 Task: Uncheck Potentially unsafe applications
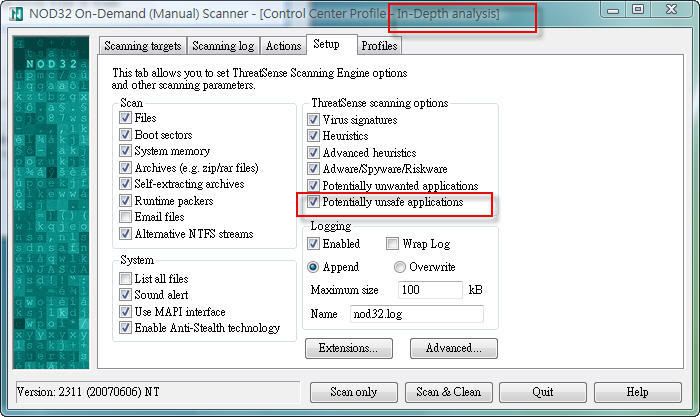(313, 202)
